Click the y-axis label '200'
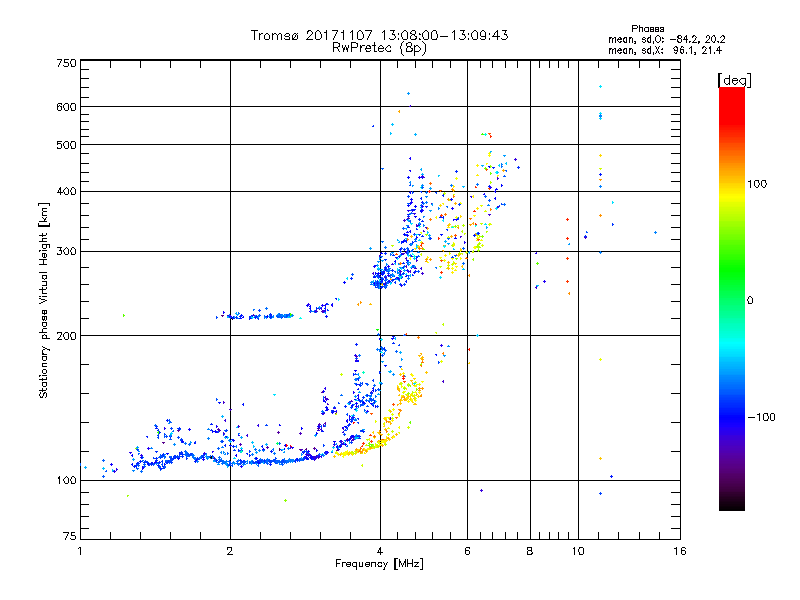Image resolution: width=800 pixels, height=600 pixels. tap(66, 336)
